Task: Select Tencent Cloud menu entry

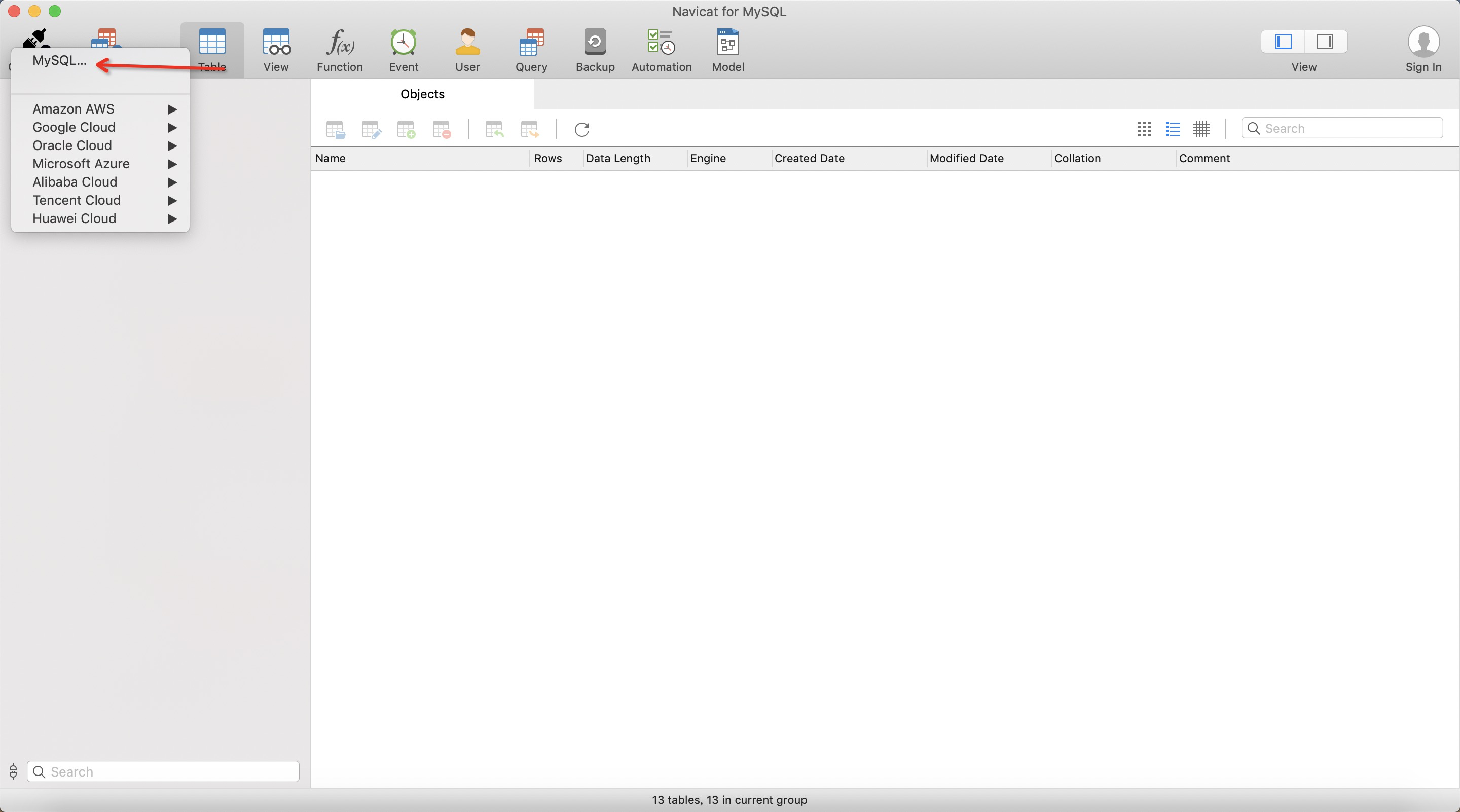Action: [100, 200]
